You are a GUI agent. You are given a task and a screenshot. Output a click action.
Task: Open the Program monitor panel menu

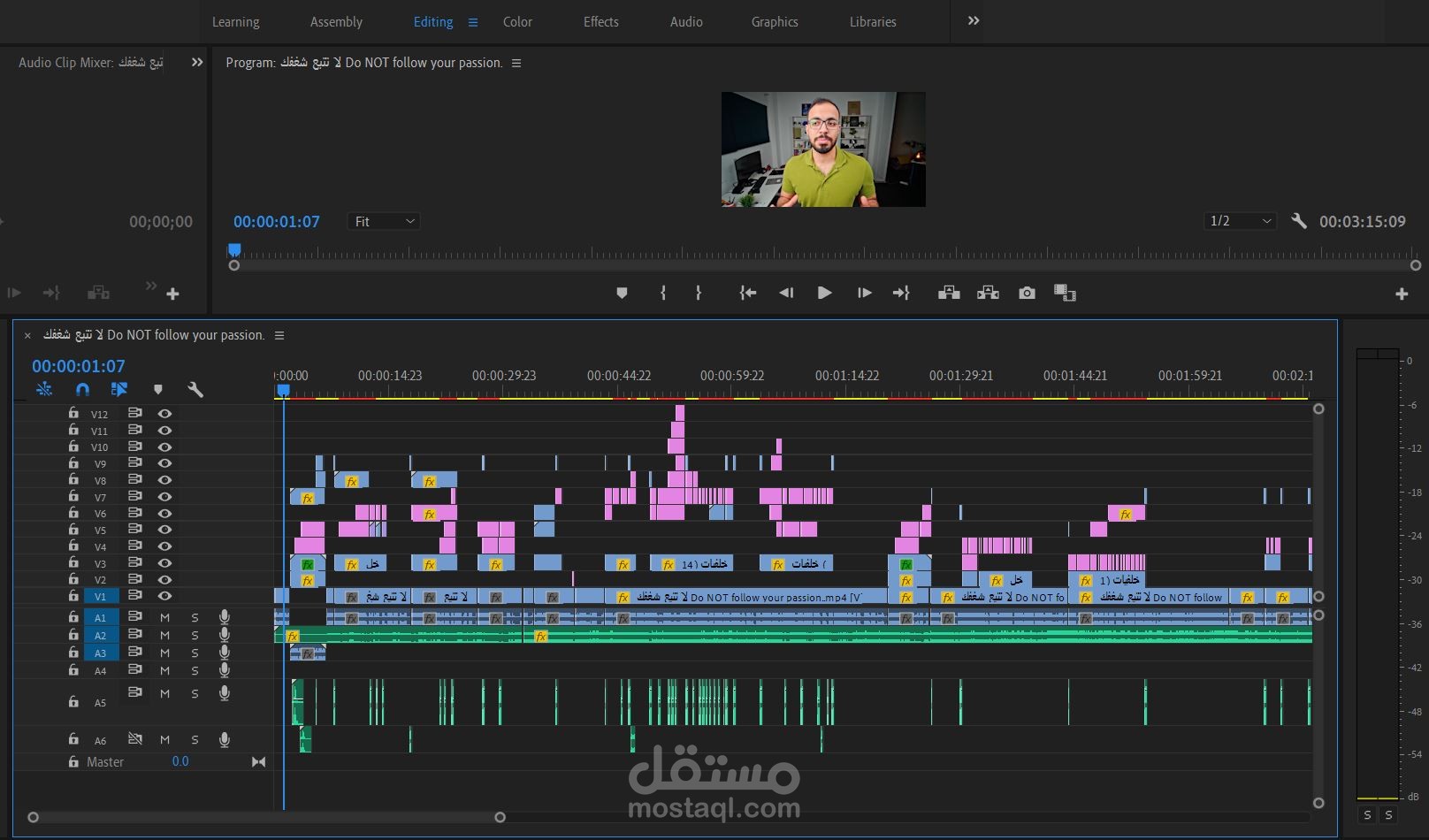coord(516,64)
